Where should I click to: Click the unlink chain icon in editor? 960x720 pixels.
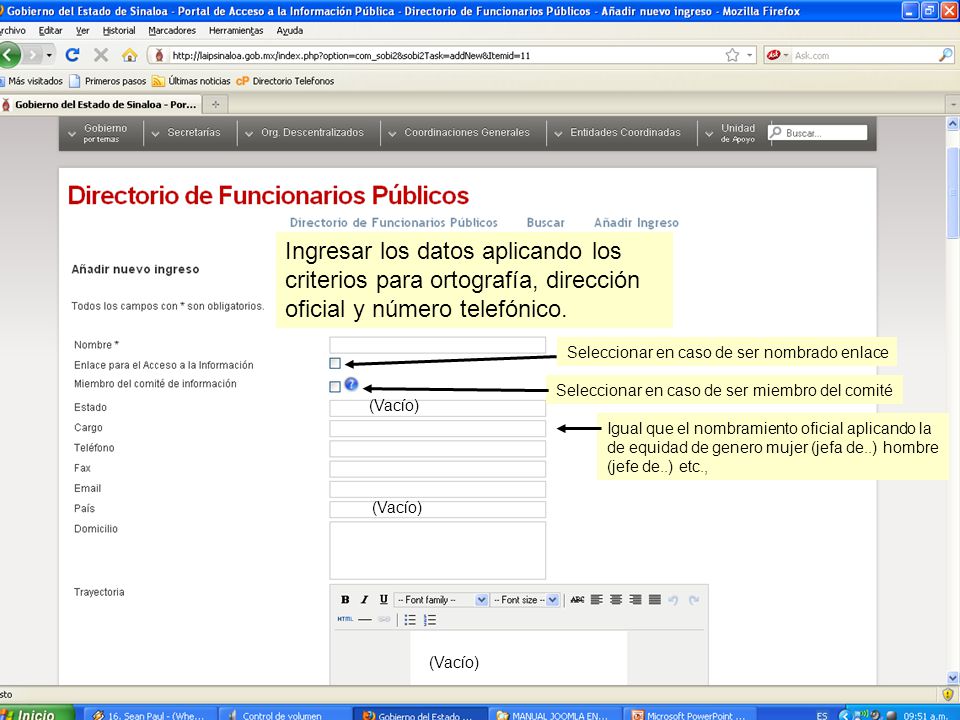tap(384, 620)
